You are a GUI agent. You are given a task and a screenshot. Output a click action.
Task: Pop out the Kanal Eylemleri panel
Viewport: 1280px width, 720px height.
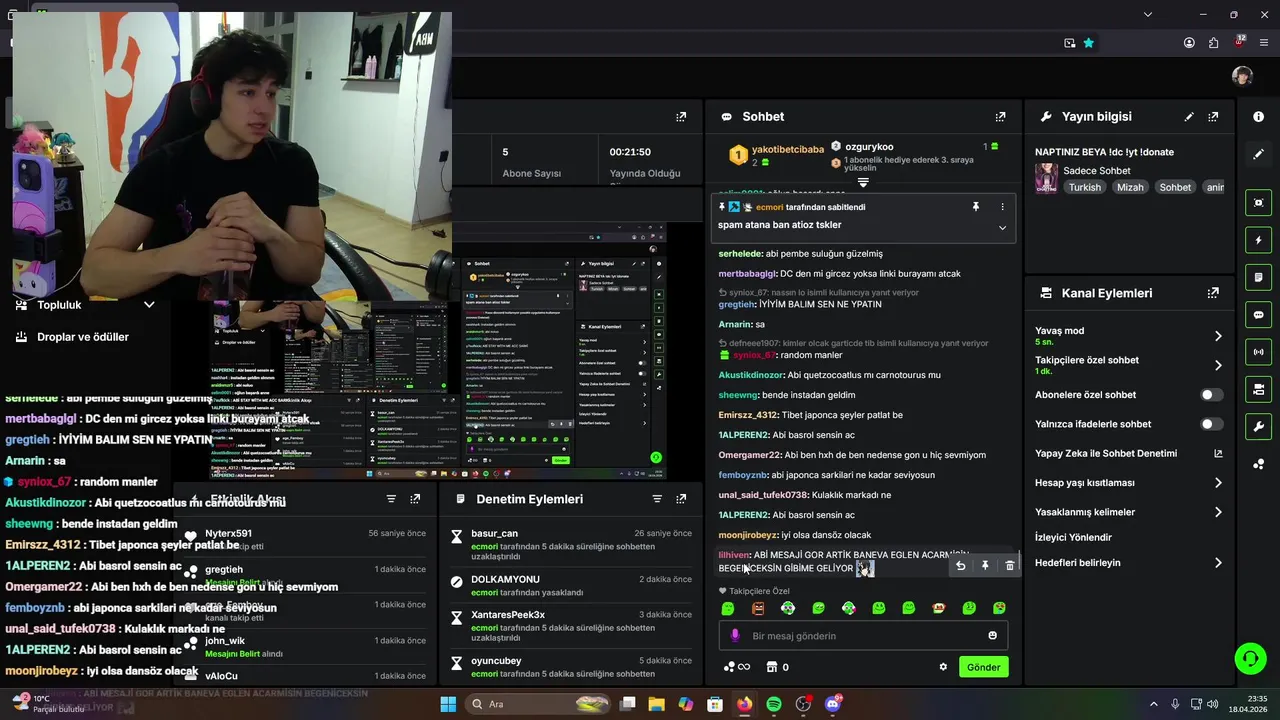point(1213,293)
